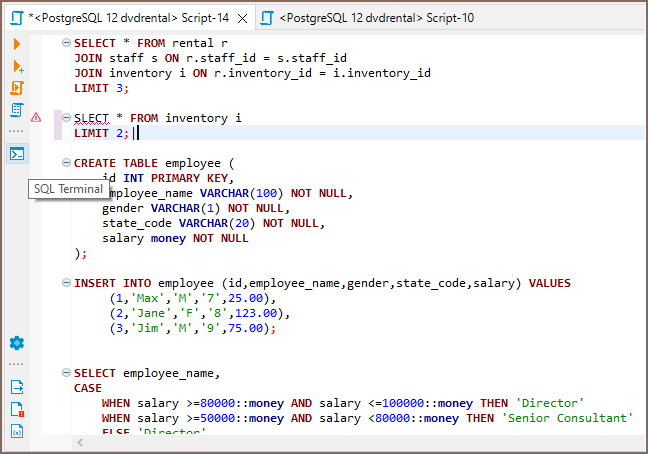Place cursor at LIMIT 2 line

click(x=102, y=133)
